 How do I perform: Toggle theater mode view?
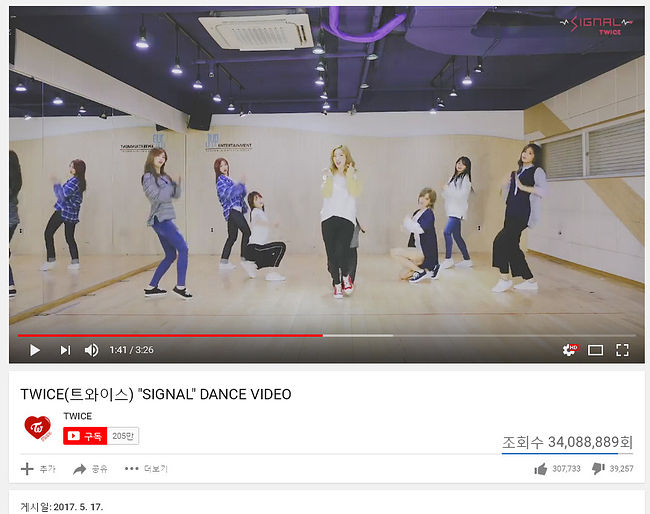point(595,350)
